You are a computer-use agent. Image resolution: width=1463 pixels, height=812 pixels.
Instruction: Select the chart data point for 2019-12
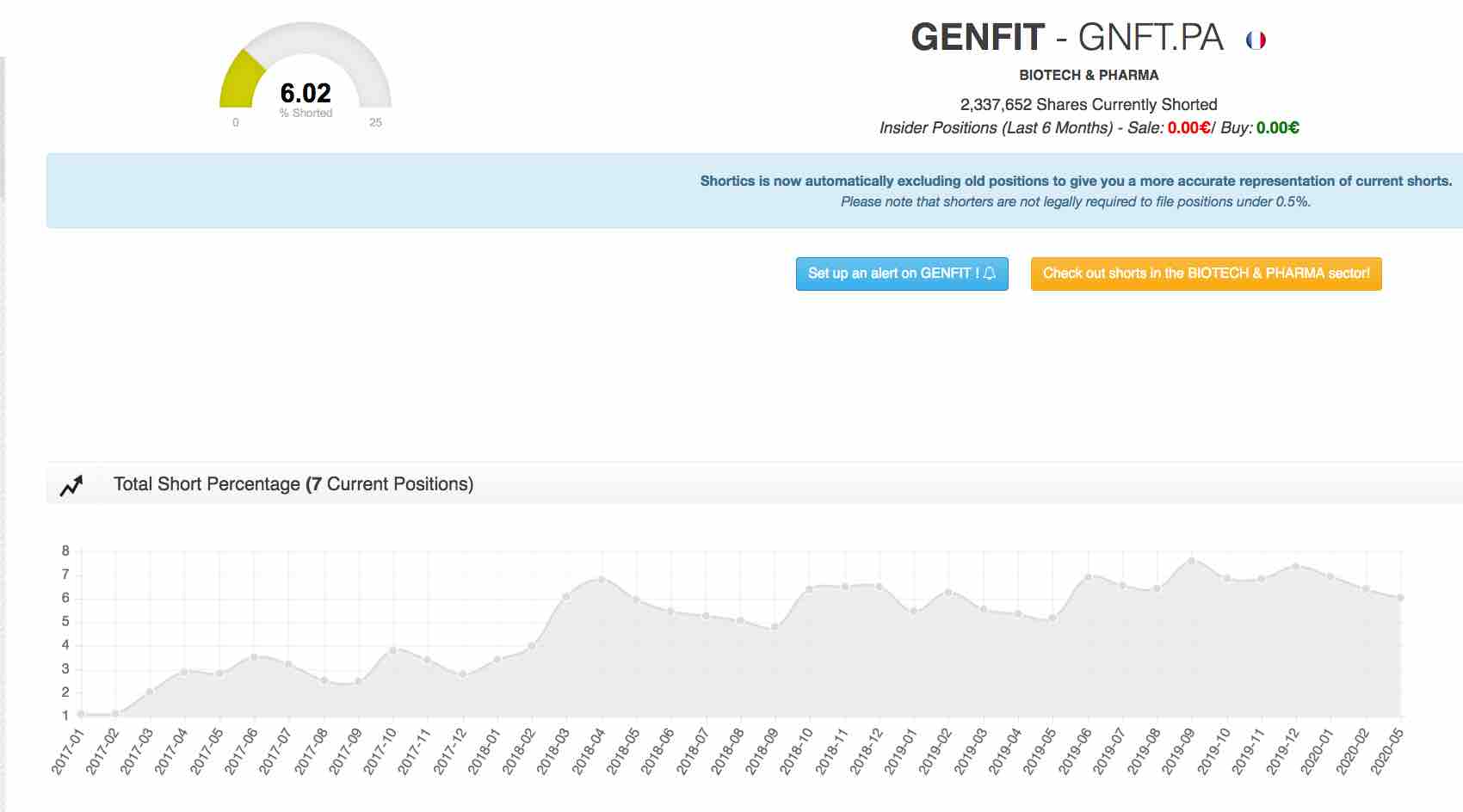(x=1296, y=566)
